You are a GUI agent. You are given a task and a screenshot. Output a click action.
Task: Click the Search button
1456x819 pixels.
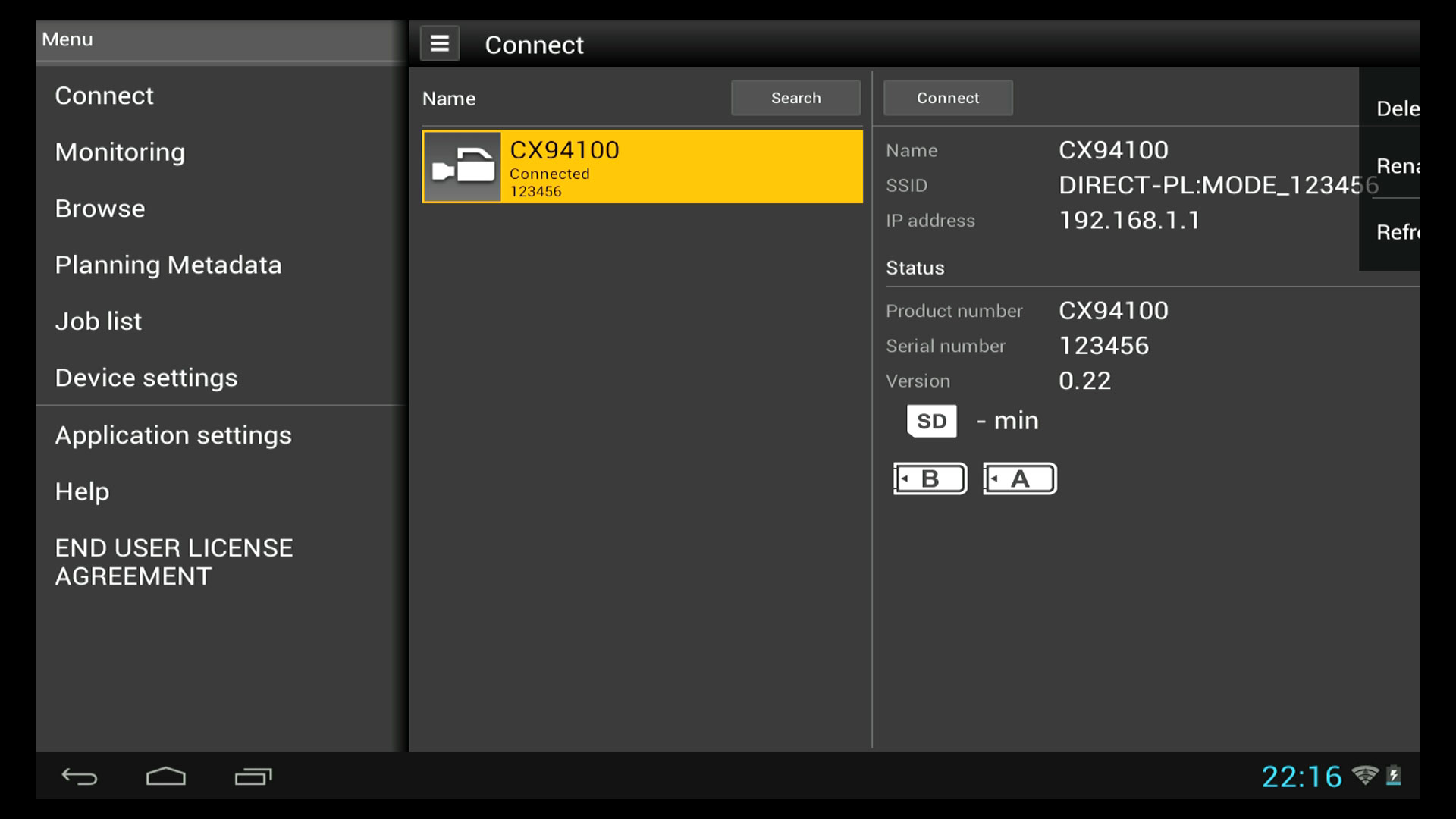[x=795, y=98]
